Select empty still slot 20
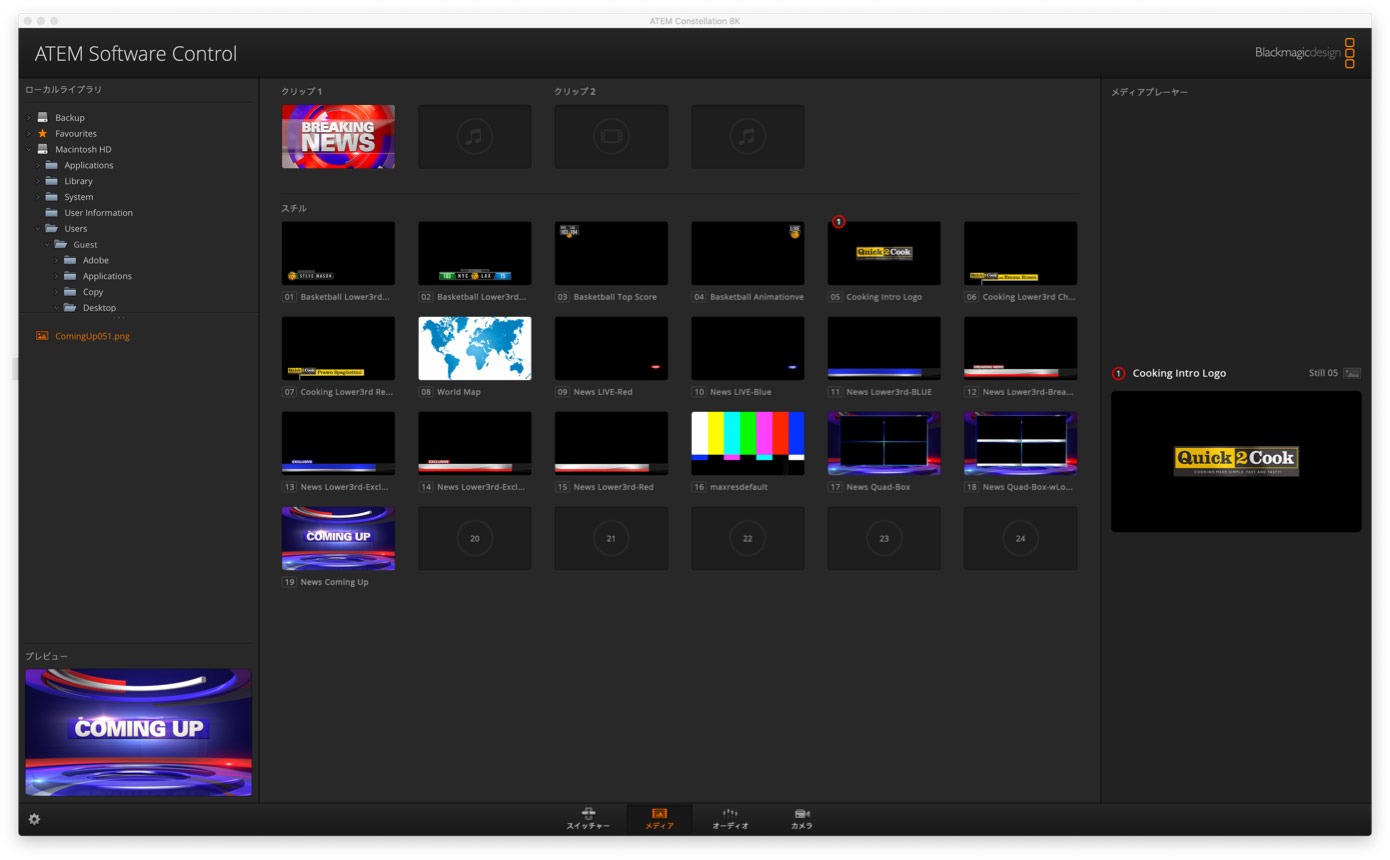Image resolution: width=1390 pixels, height=860 pixels. 474,538
